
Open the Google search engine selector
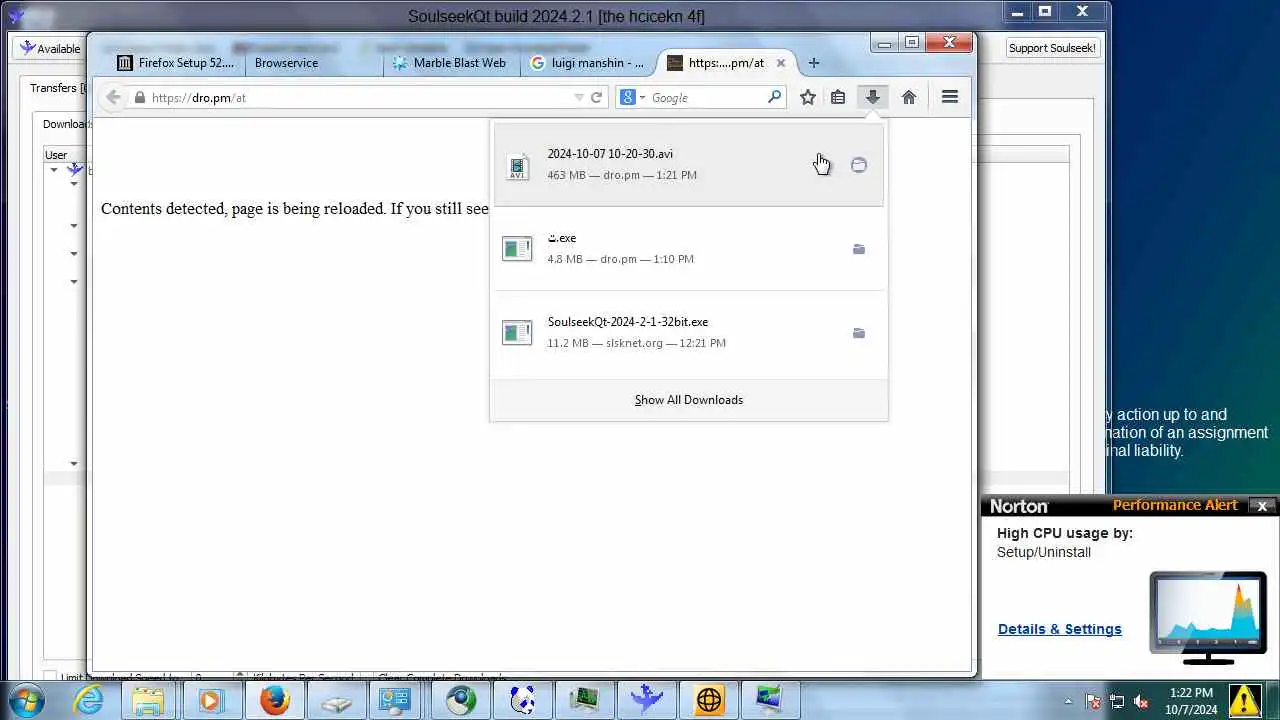tap(631, 97)
